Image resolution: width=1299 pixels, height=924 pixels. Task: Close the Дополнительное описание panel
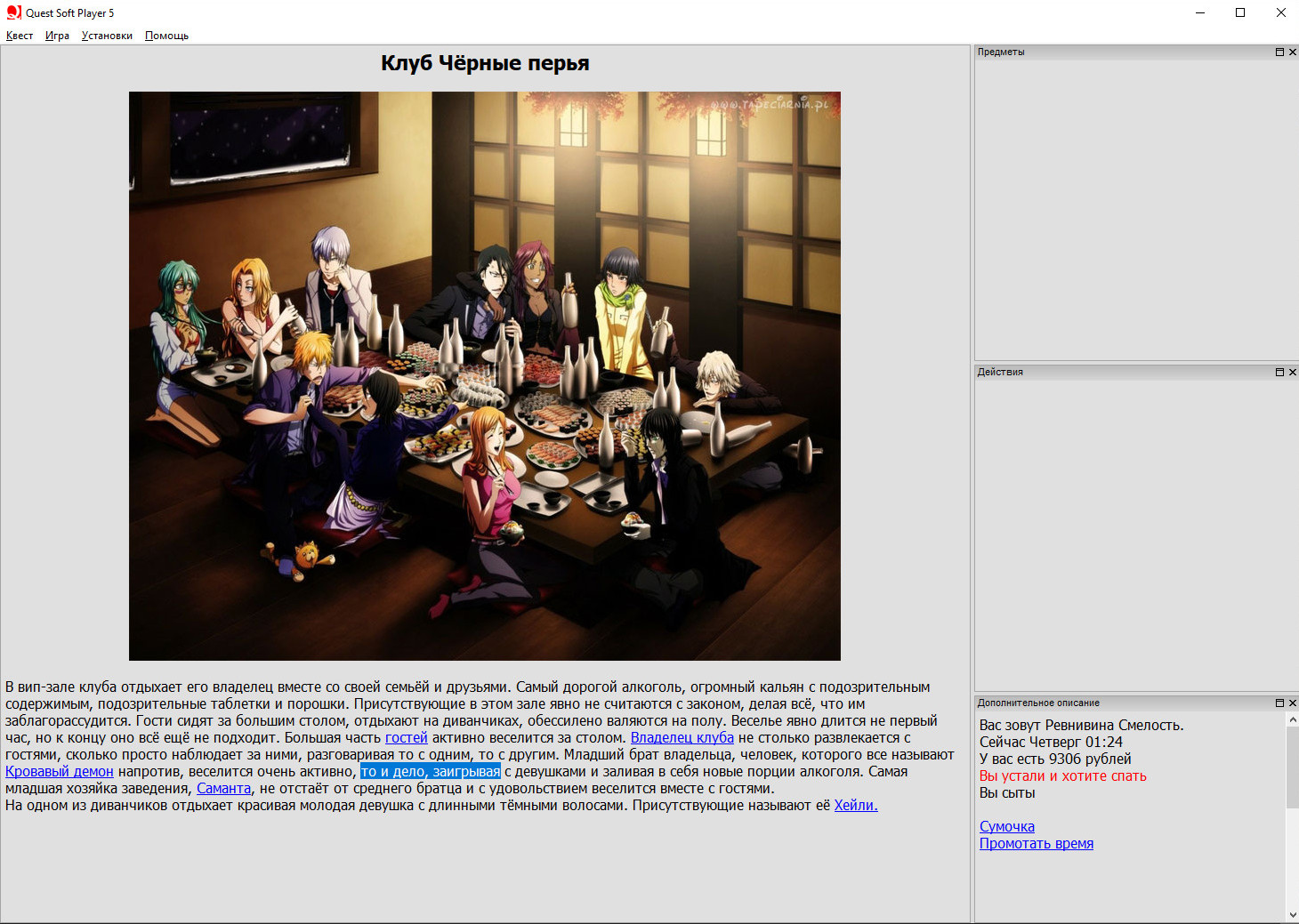(1293, 703)
